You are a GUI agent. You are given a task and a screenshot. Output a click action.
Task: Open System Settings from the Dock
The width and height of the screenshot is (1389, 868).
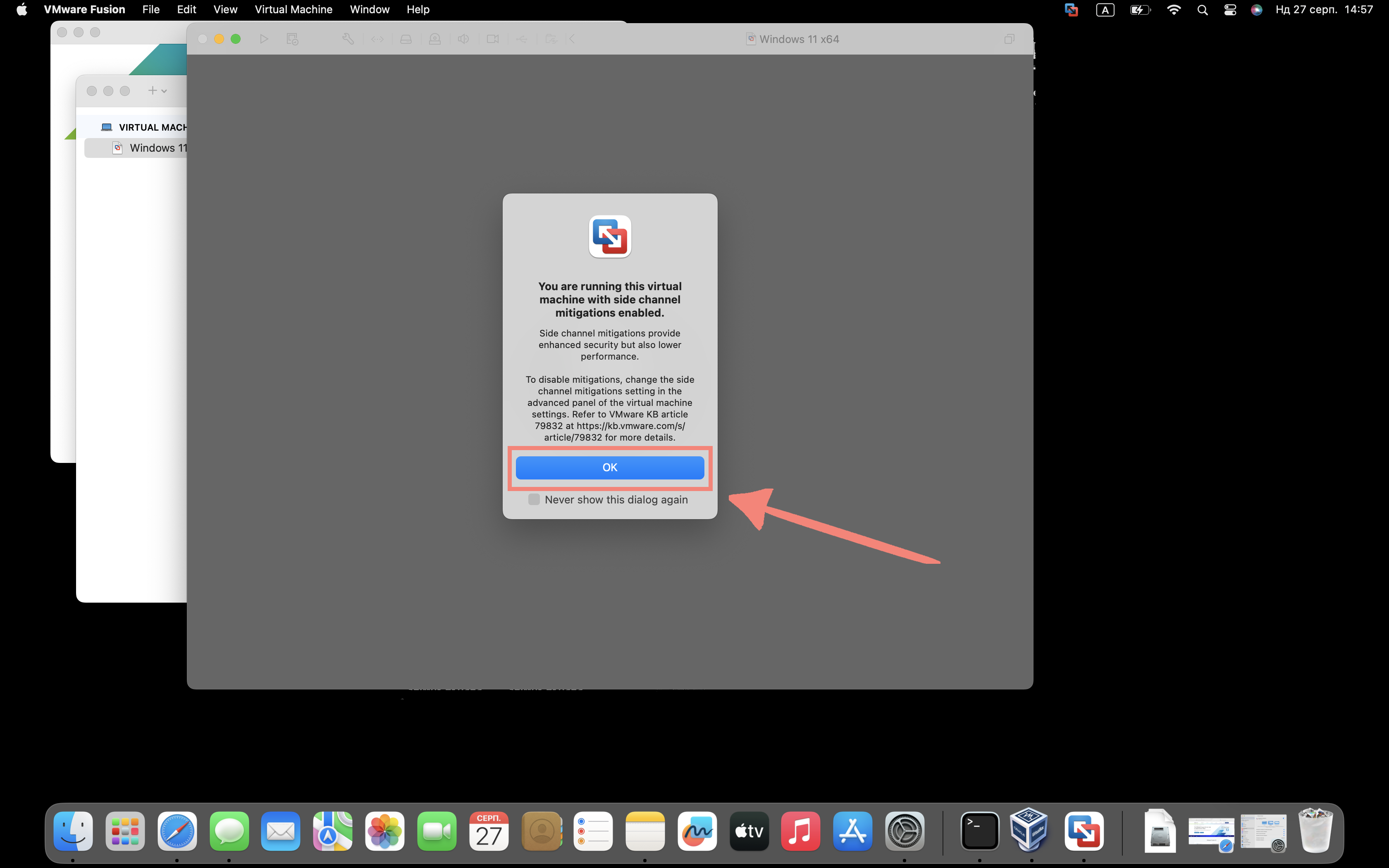pos(905,831)
